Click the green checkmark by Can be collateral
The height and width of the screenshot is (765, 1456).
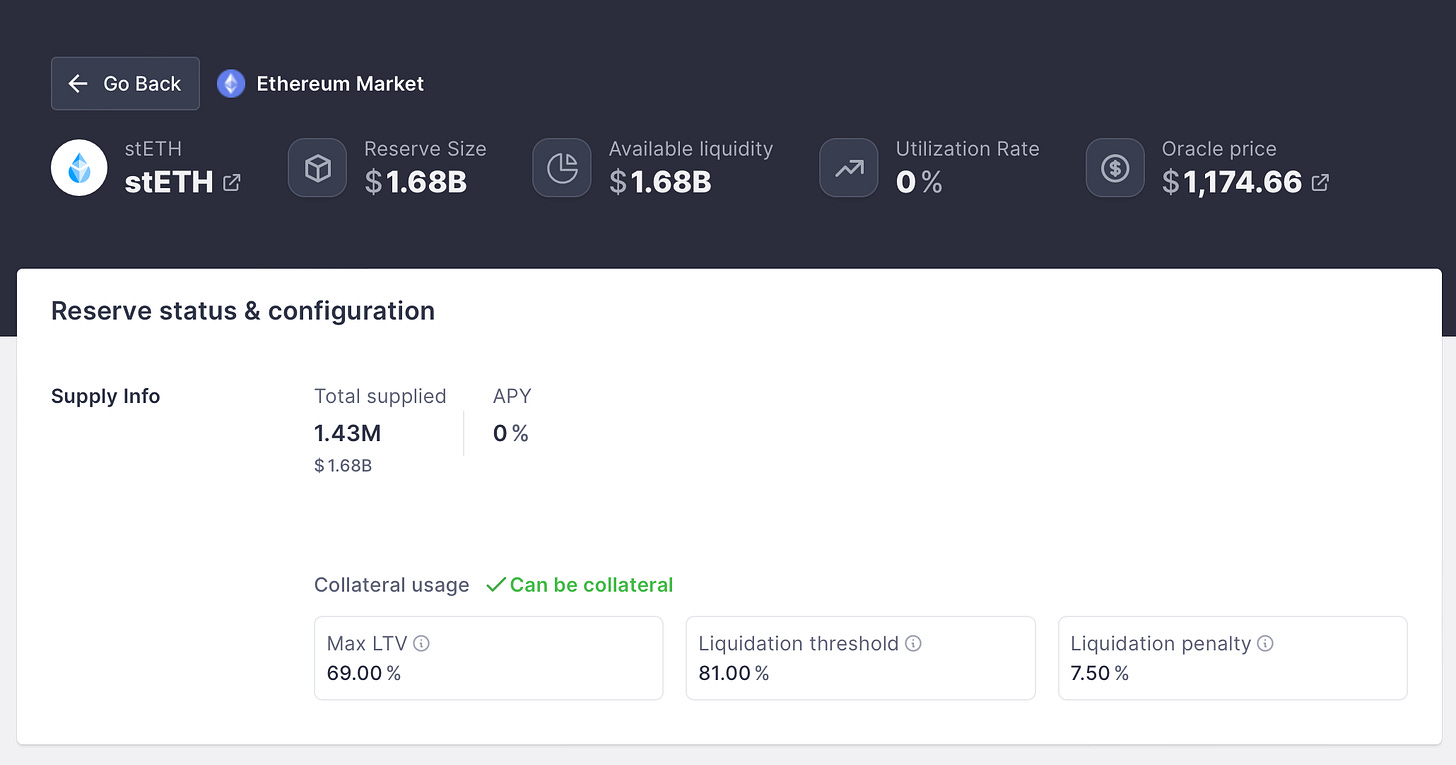click(495, 585)
